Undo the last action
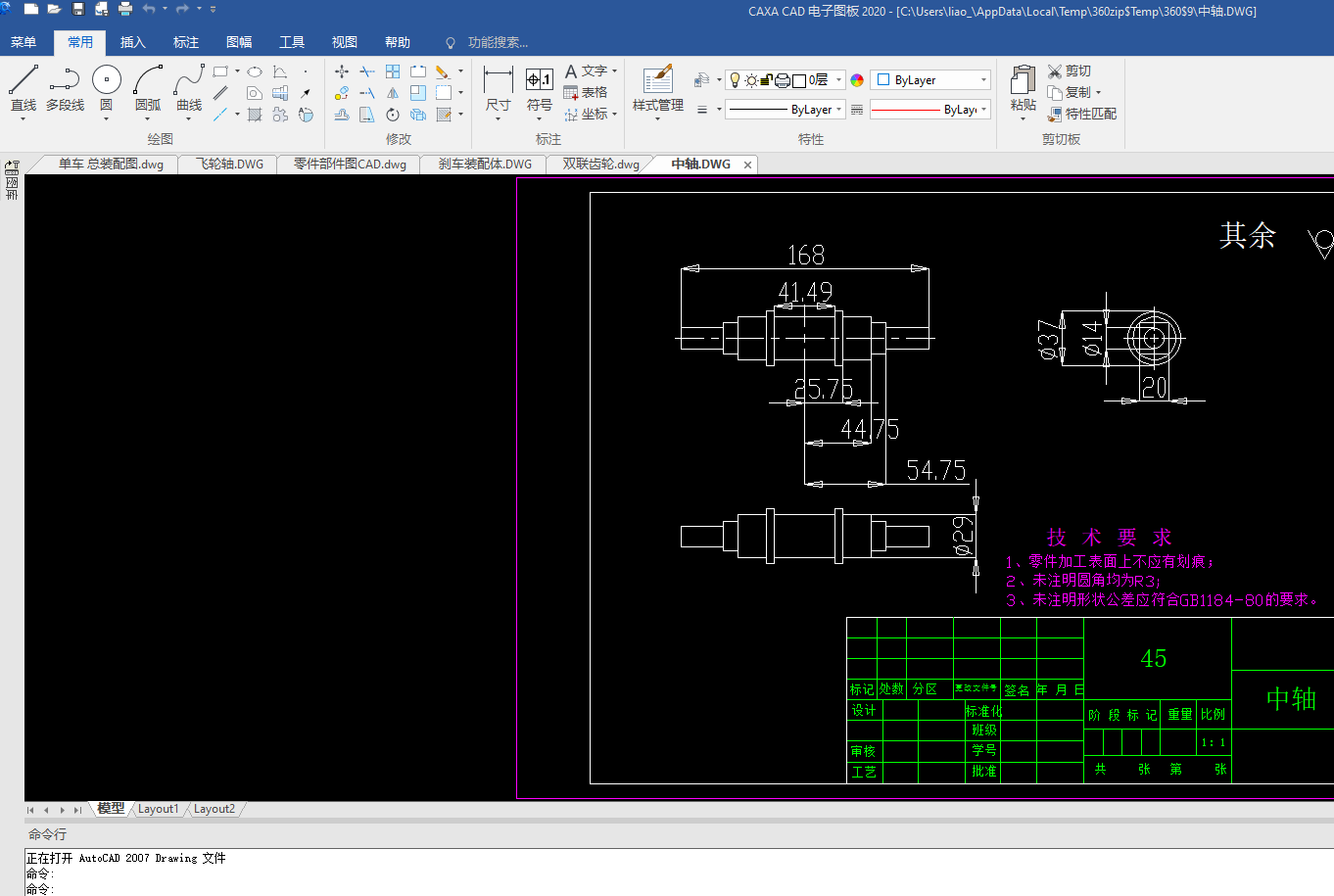This screenshot has width=1334, height=896. click(x=149, y=9)
